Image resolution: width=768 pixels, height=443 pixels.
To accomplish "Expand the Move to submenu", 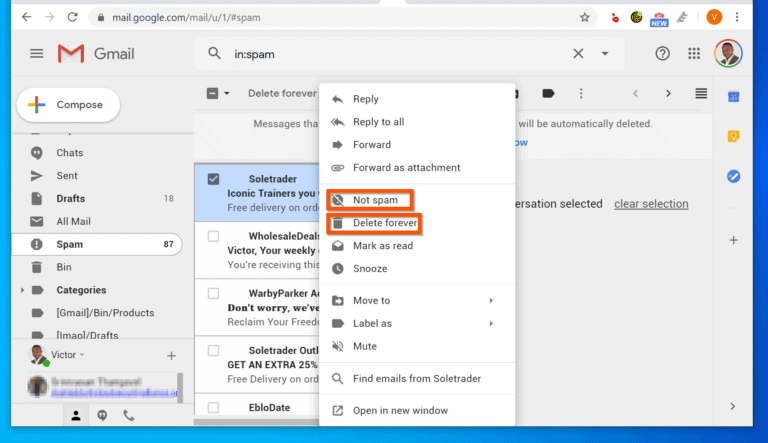I will coord(417,301).
